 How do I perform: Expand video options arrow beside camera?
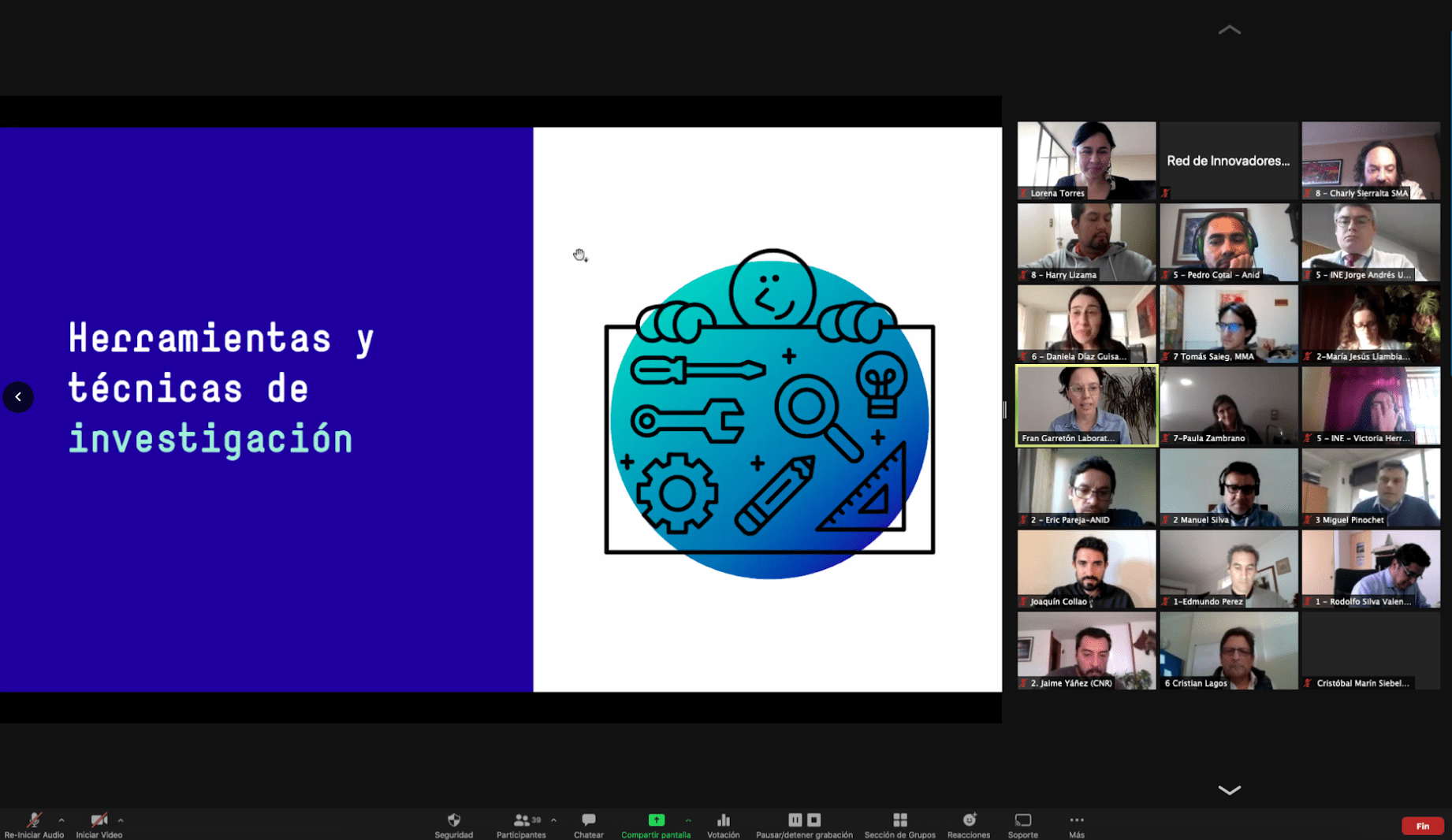click(x=121, y=820)
